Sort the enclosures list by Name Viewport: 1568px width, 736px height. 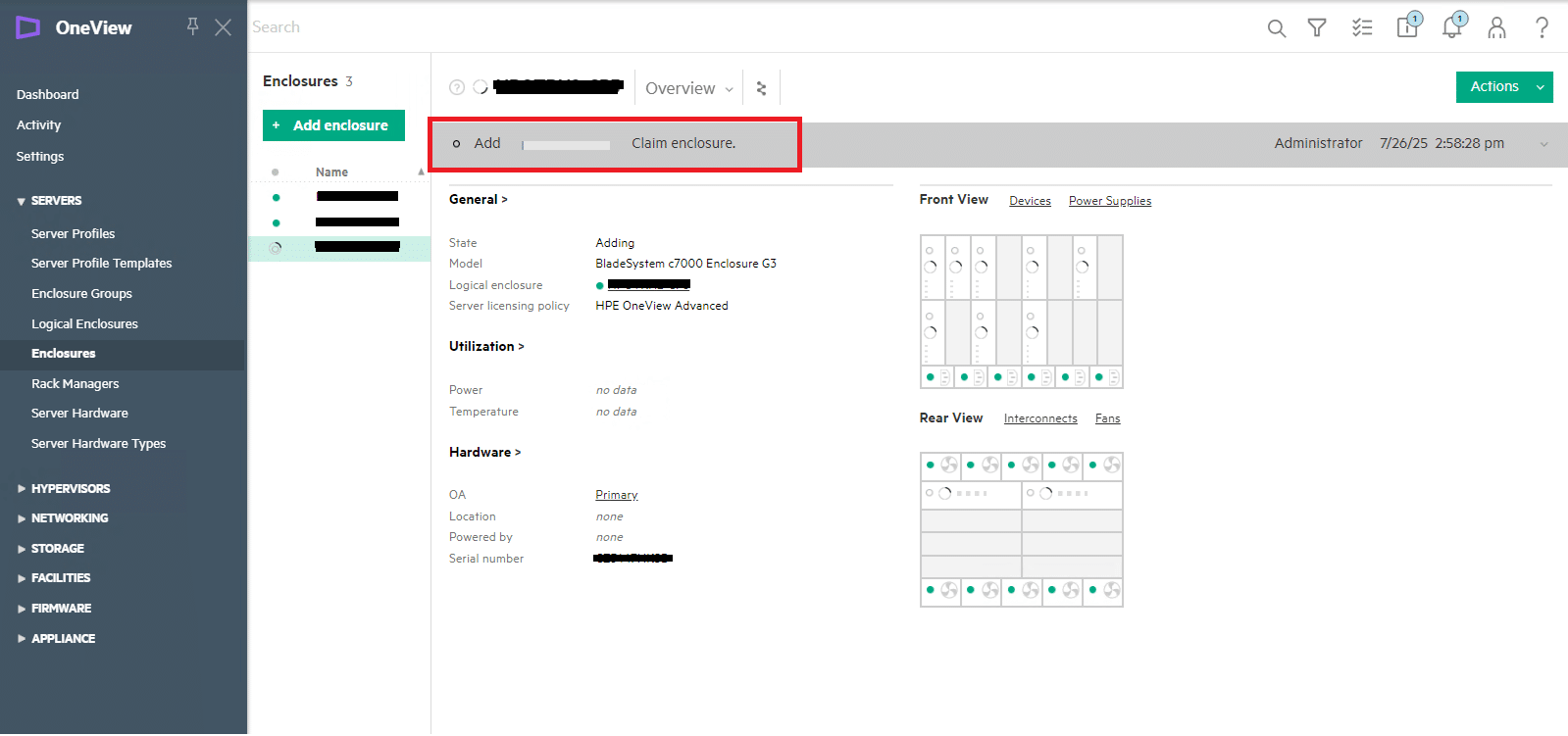[331, 172]
